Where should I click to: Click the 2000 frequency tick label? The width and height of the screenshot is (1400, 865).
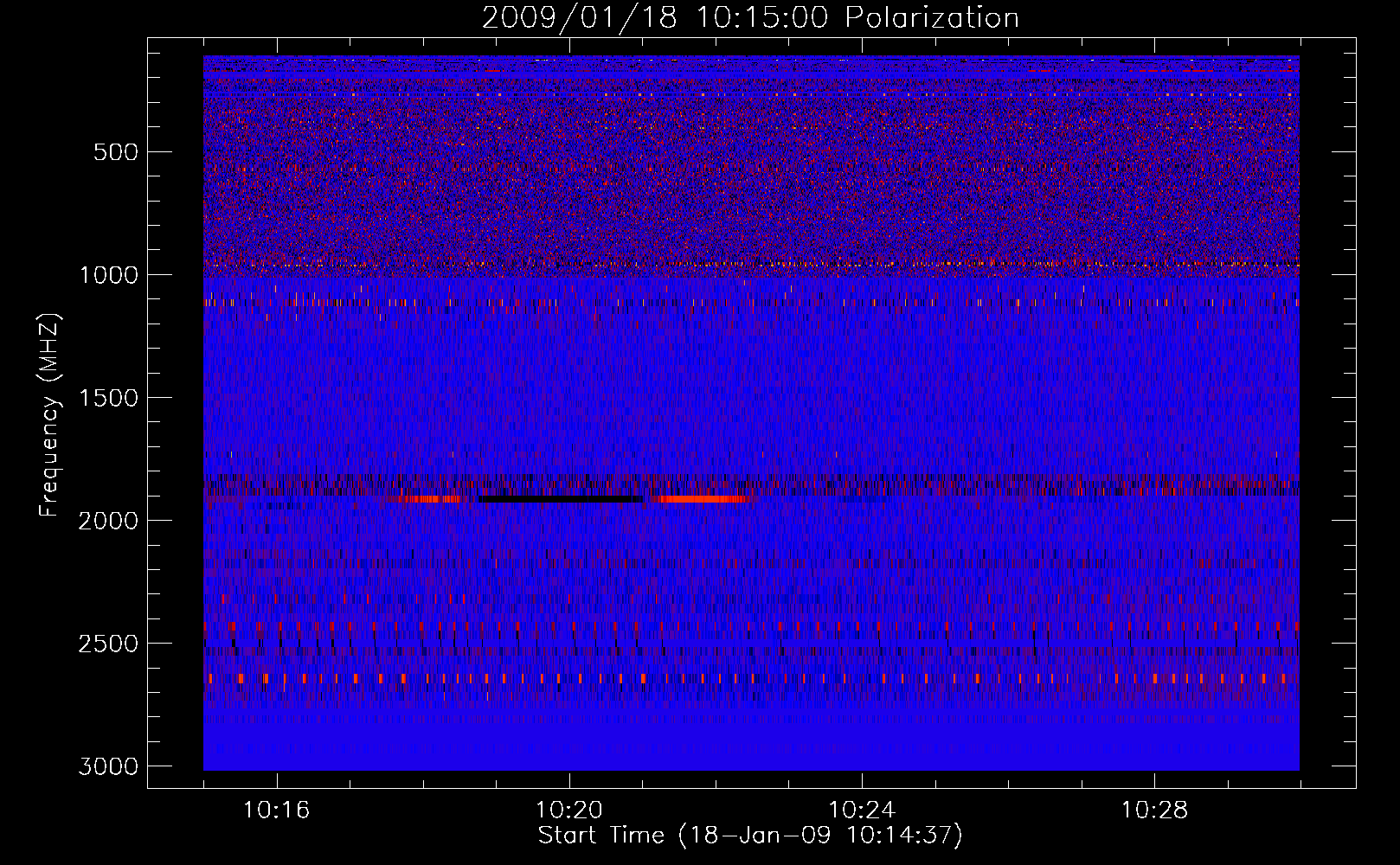point(108,521)
